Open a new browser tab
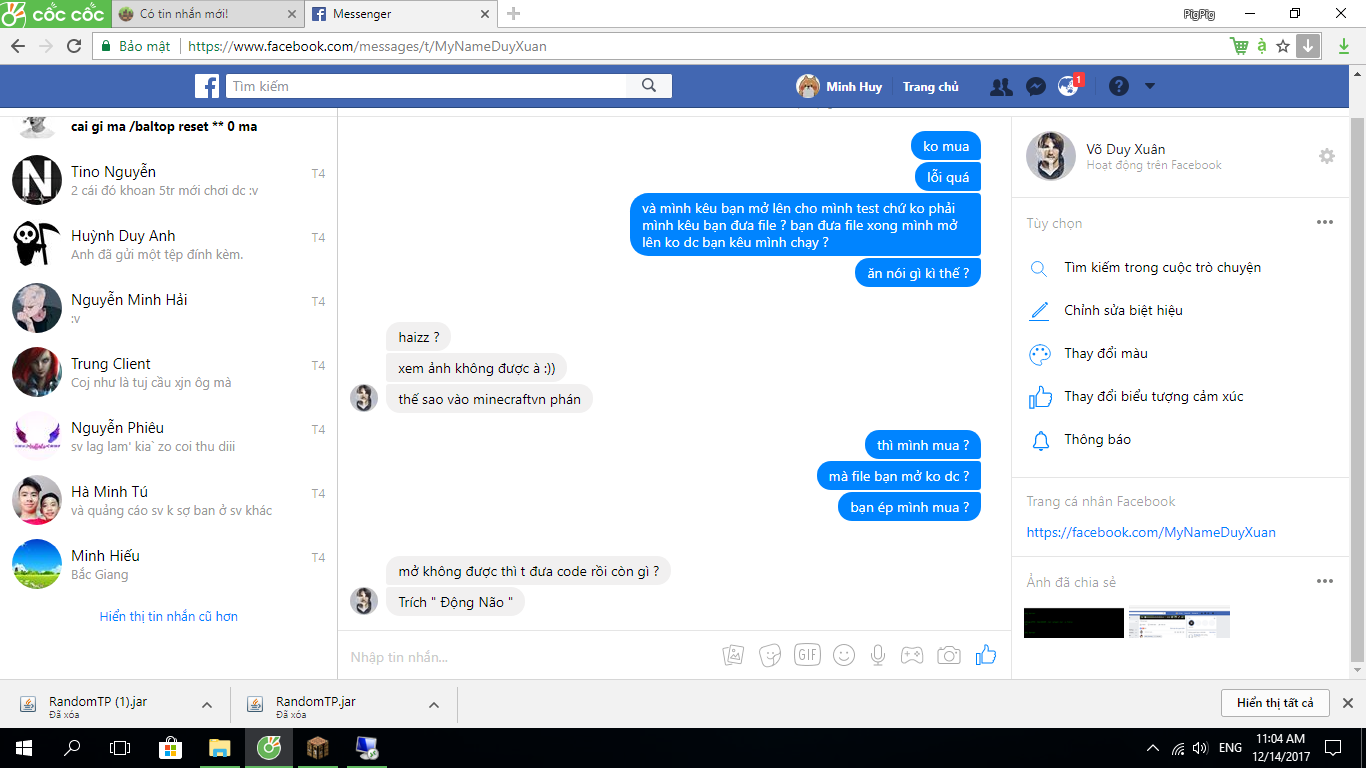The height and width of the screenshot is (768, 1366). pyautogui.click(x=514, y=14)
